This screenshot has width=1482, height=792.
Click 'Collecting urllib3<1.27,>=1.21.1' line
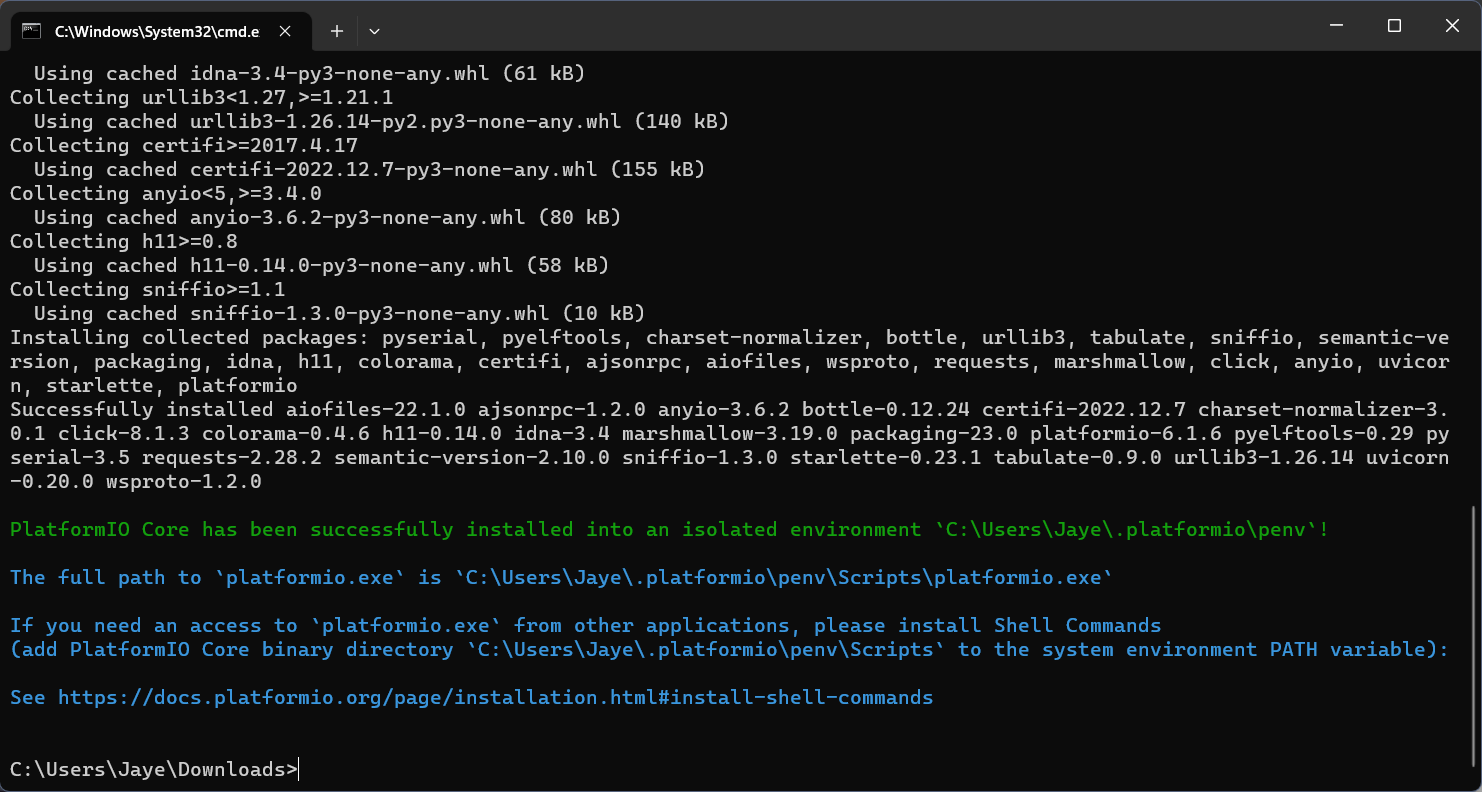tap(201, 97)
